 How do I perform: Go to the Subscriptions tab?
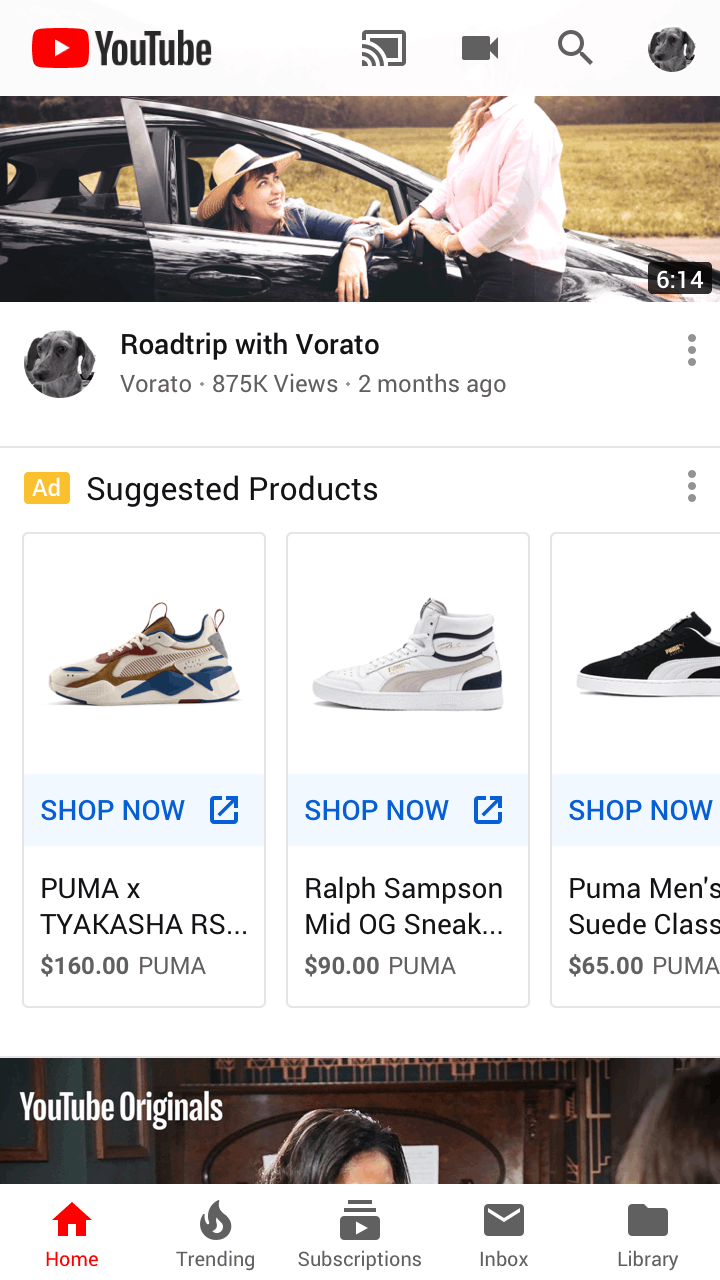360,1234
